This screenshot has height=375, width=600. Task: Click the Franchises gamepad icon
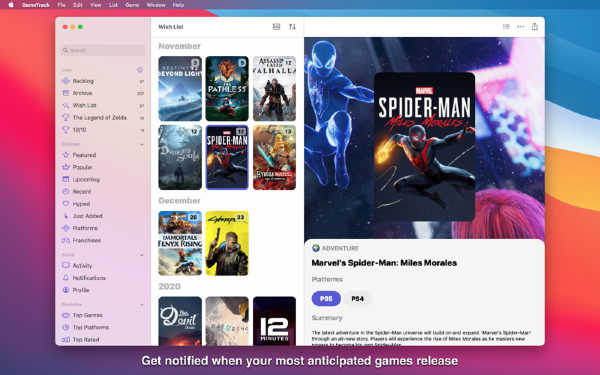coord(66,240)
